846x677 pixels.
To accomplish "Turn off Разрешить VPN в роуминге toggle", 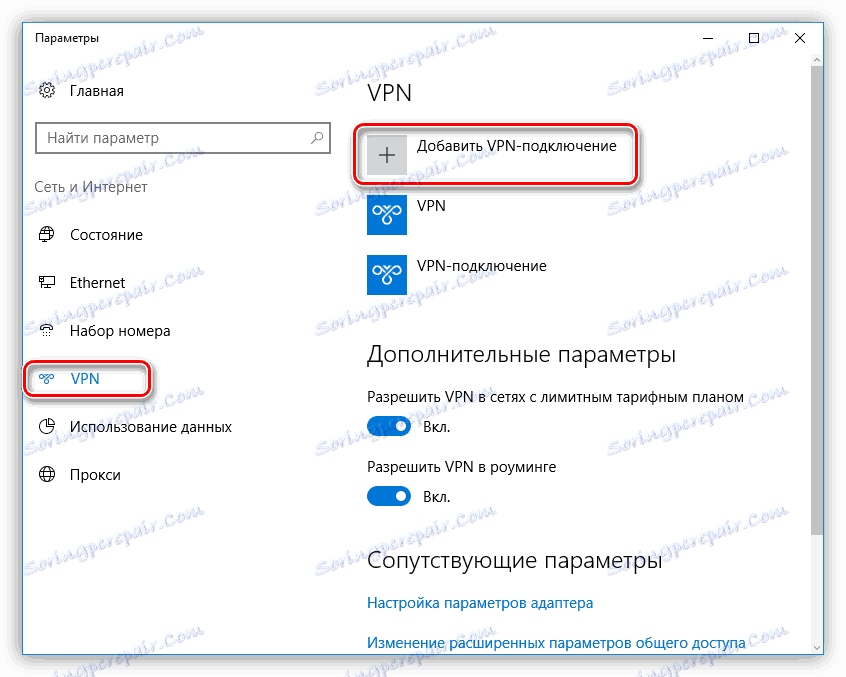I will (389, 496).
